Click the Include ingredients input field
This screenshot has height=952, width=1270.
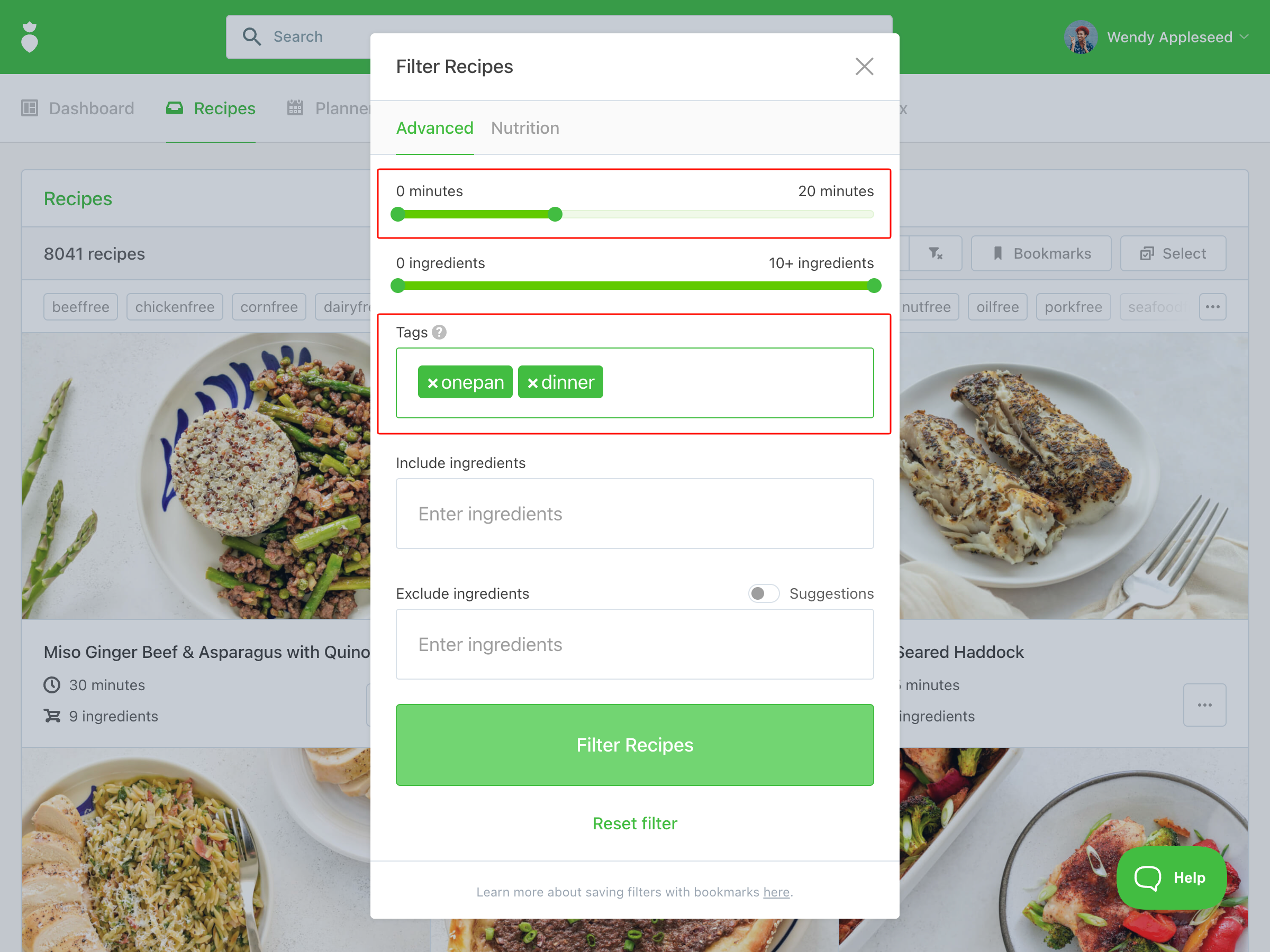click(x=634, y=514)
